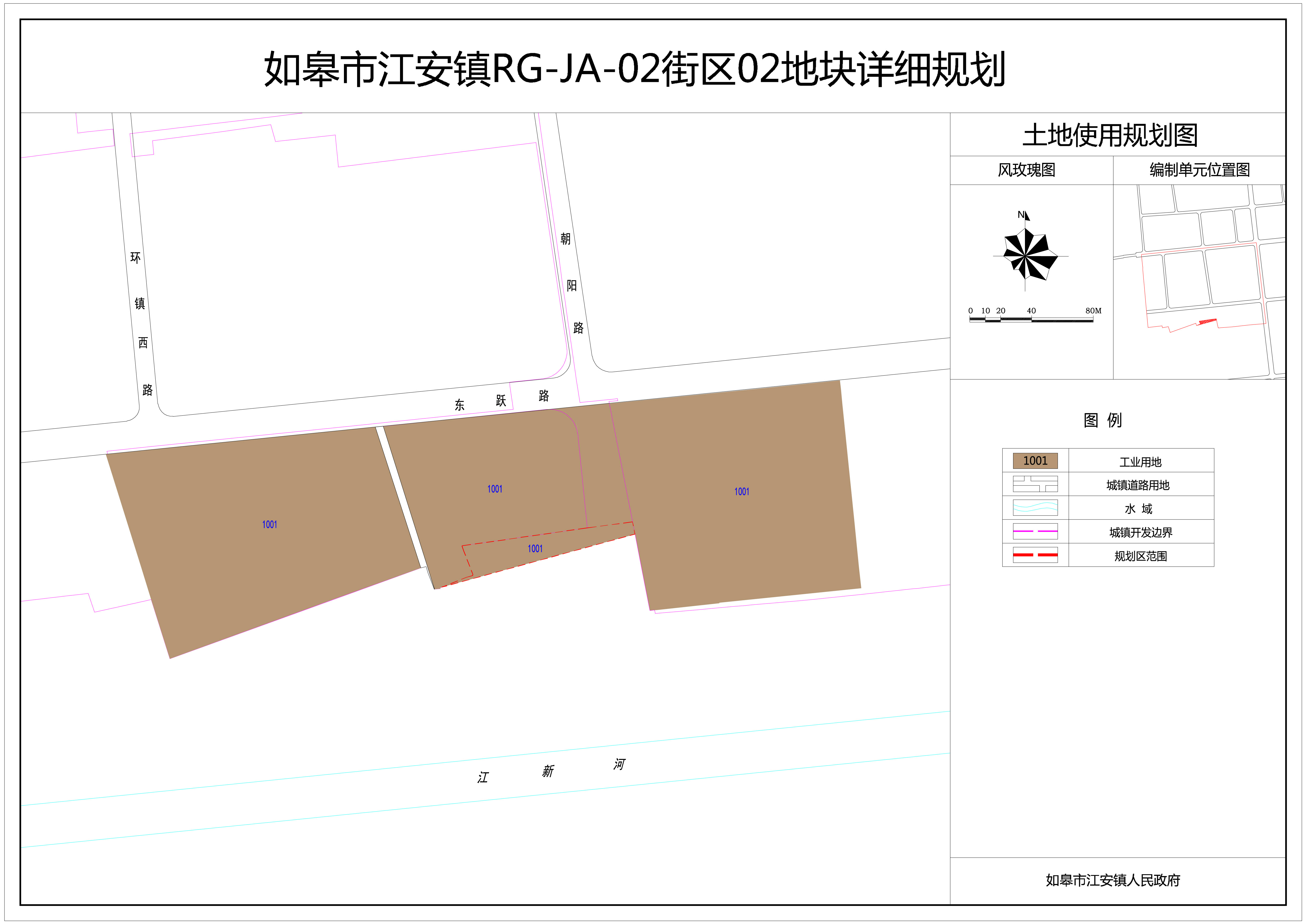Click the 朝 character of 朝阳路
The image size is (1307, 924).
[565, 239]
